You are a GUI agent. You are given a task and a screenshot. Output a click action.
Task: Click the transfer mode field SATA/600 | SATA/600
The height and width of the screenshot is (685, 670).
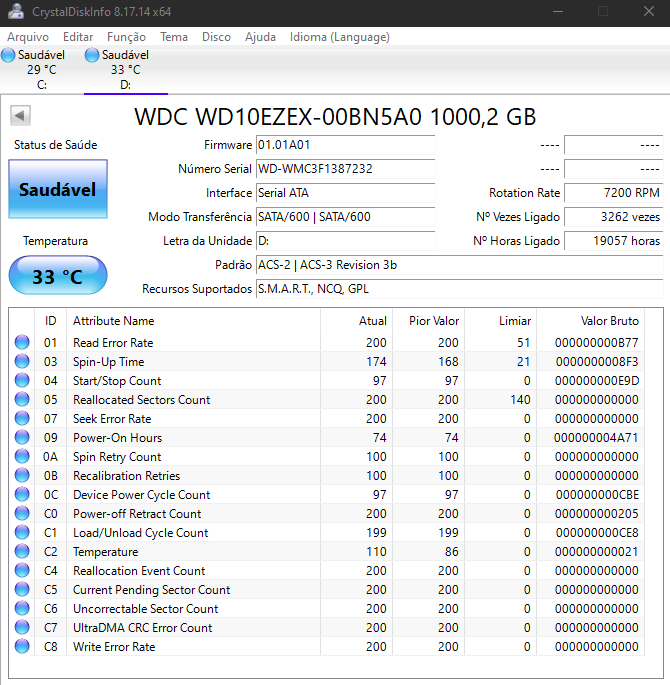click(x=345, y=217)
